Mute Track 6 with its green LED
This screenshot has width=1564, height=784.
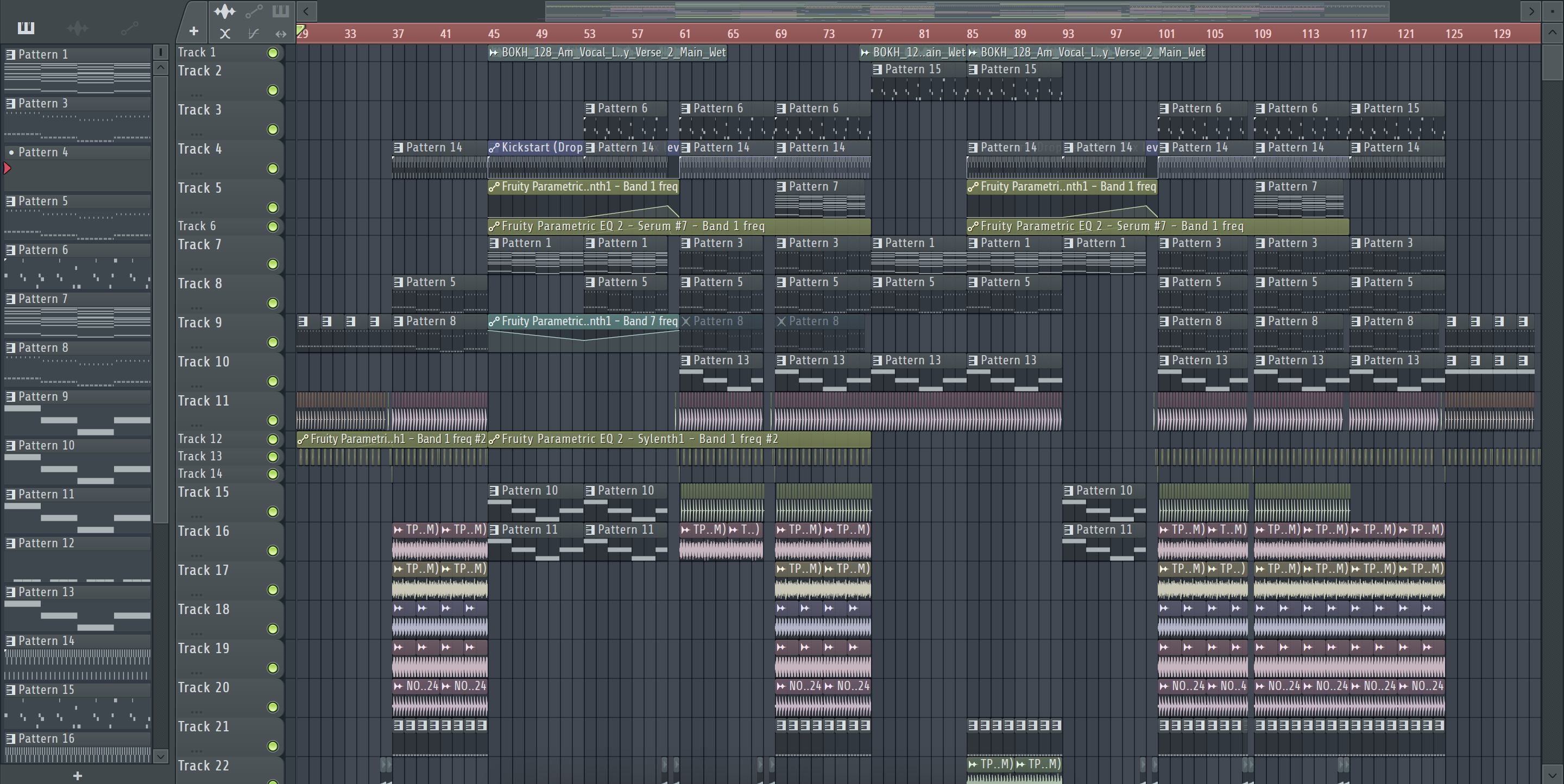(273, 226)
